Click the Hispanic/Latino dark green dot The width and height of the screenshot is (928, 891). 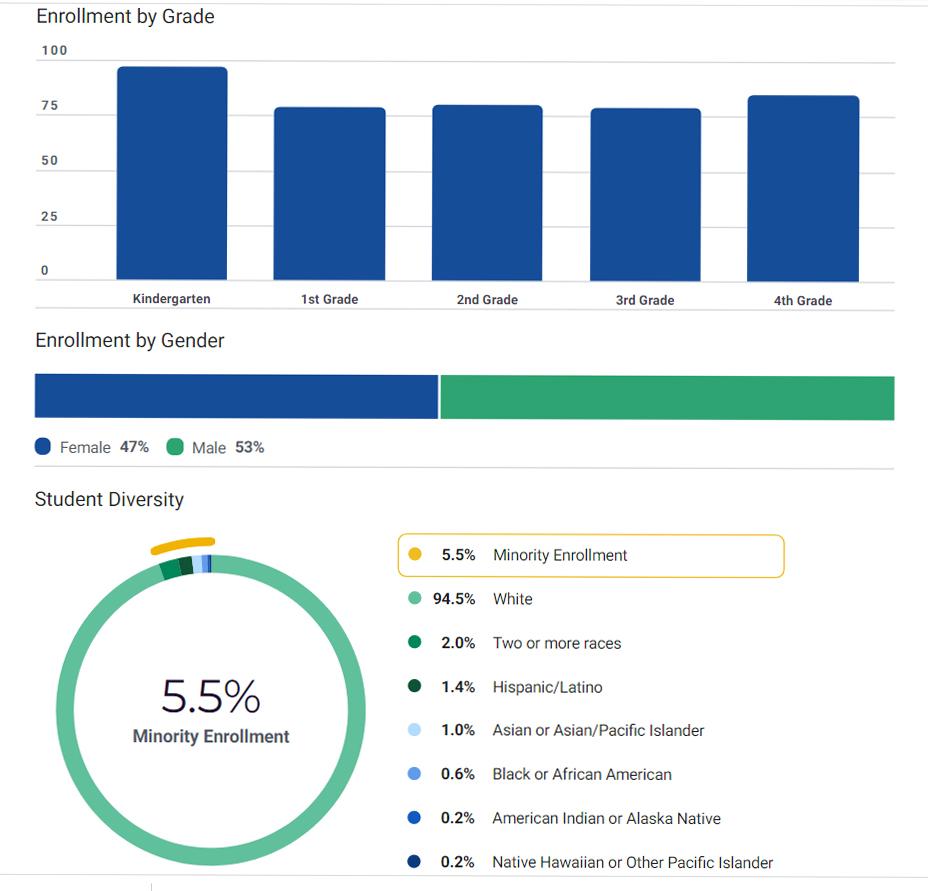point(415,687)
